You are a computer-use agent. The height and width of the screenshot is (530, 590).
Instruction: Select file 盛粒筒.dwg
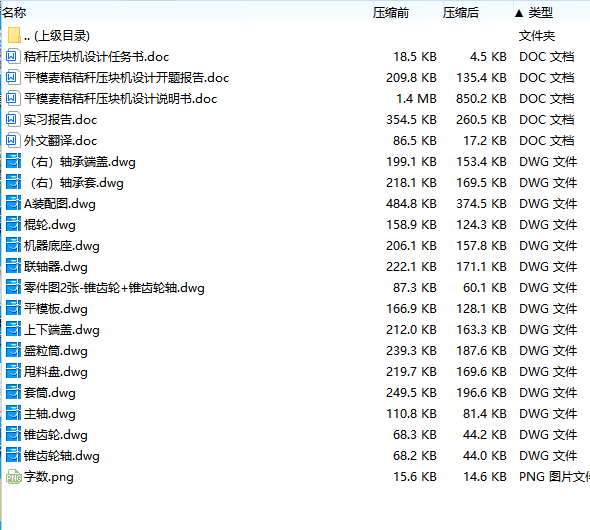[x=56, y=351]
